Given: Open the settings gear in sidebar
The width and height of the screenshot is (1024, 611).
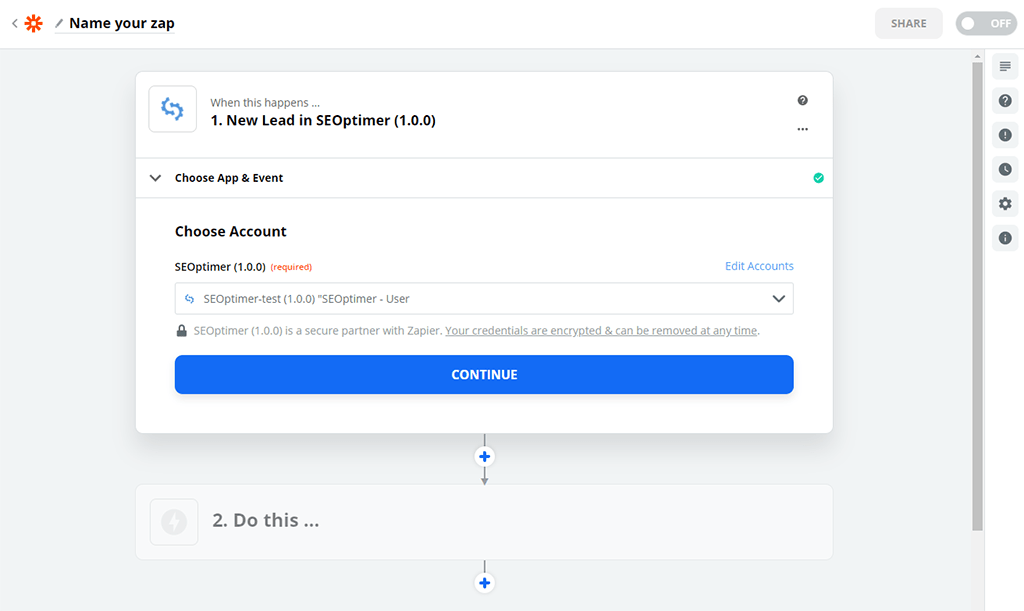Looking at the screenshot, I should (1005, 204).
